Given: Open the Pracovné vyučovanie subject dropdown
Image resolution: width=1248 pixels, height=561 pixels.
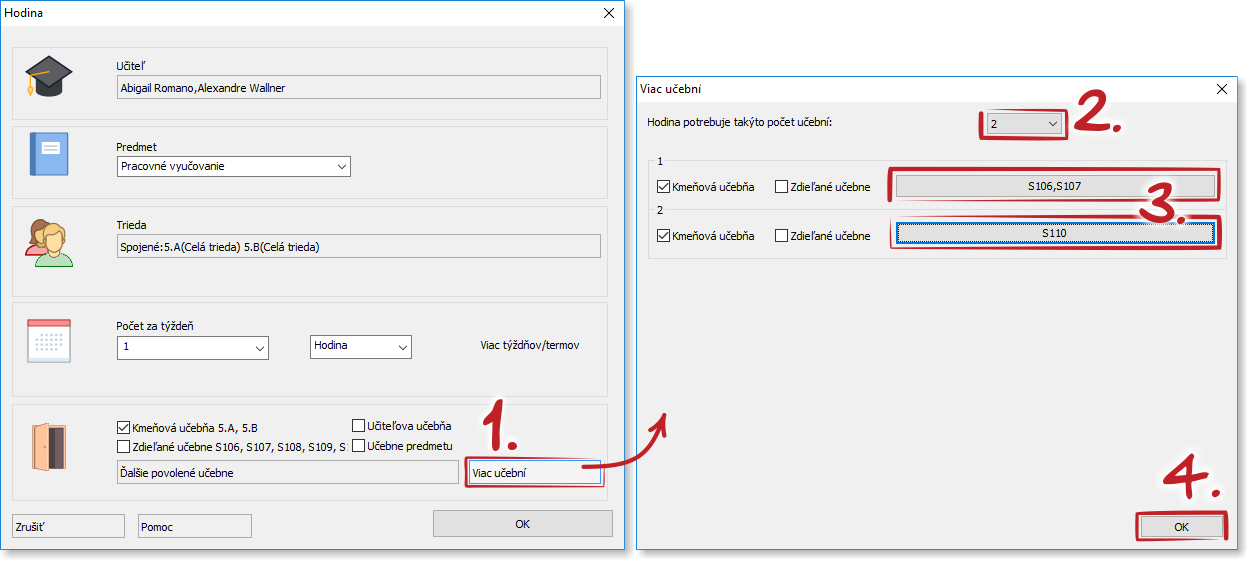Looking at the screenshot, I should coord(234,166).
